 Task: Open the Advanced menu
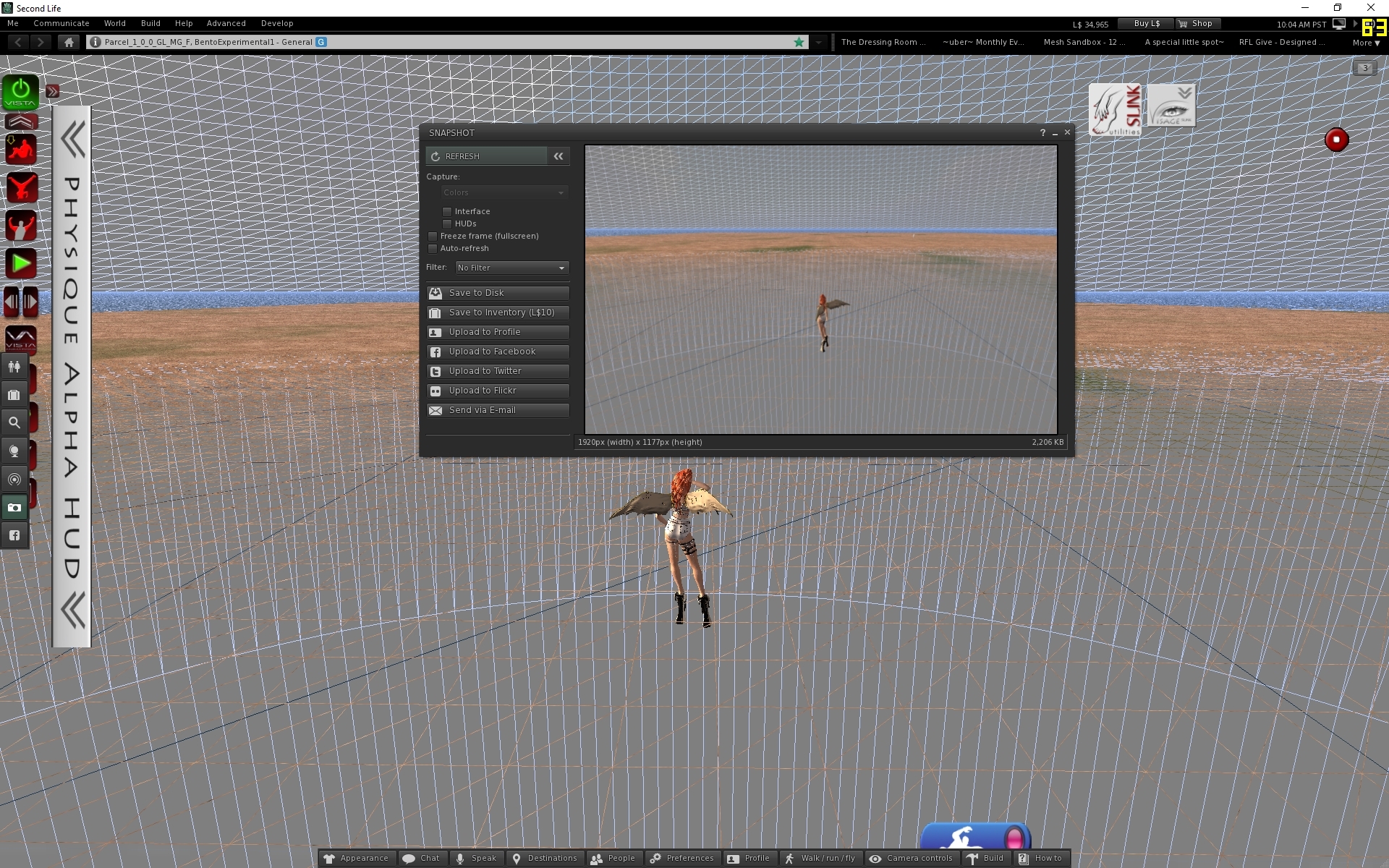(226, 23)
